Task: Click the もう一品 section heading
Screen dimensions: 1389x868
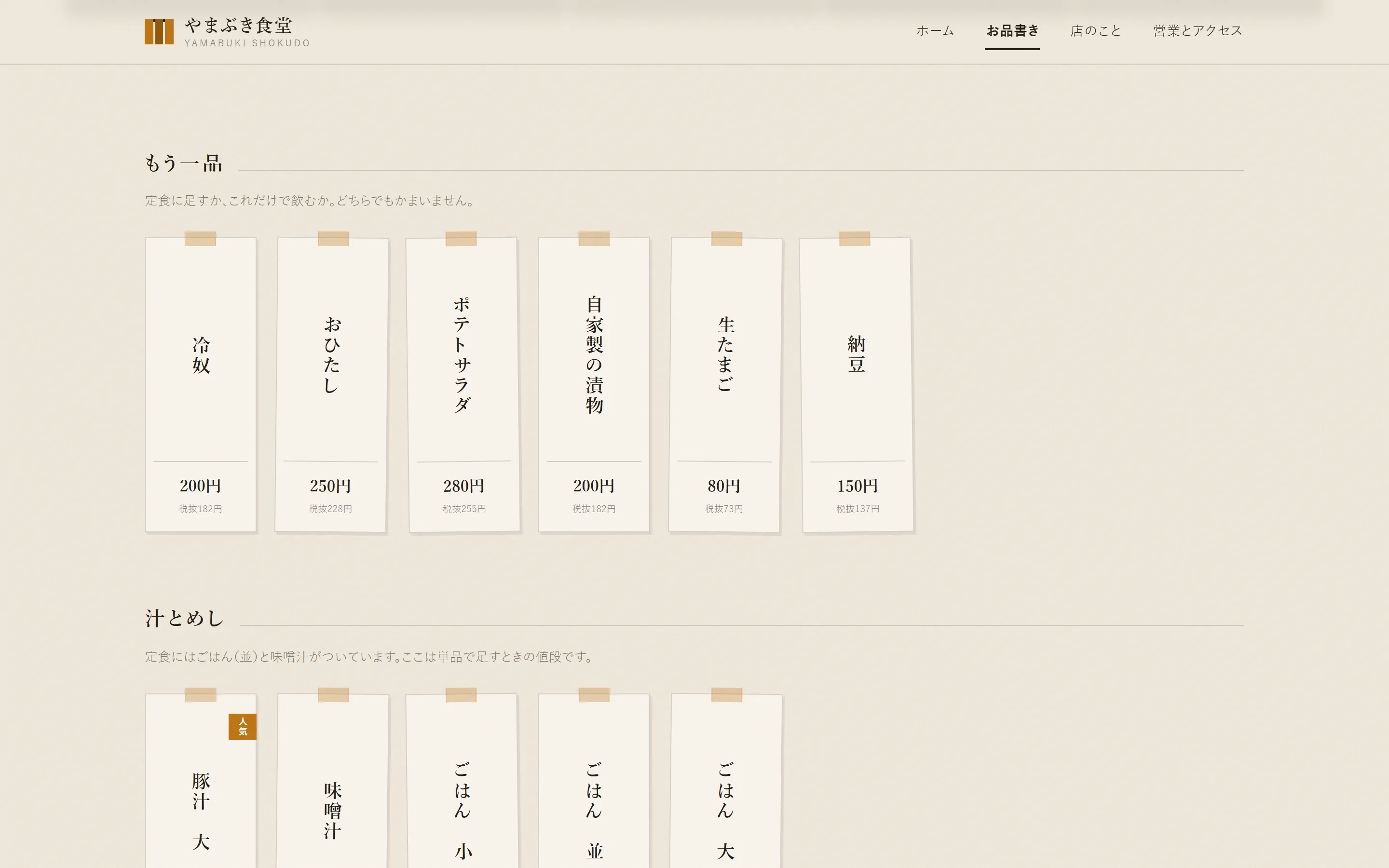Action: click(184, 163)
